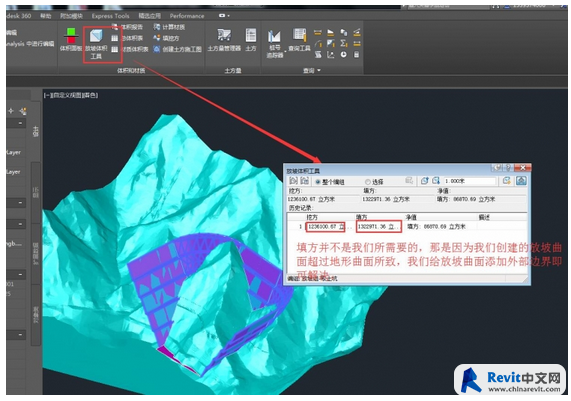Image resolution: width=571 pixels, height=401 pixels.
Task: Start the 桩号追踪器 station tracker
Action: (x=275, y=44)
